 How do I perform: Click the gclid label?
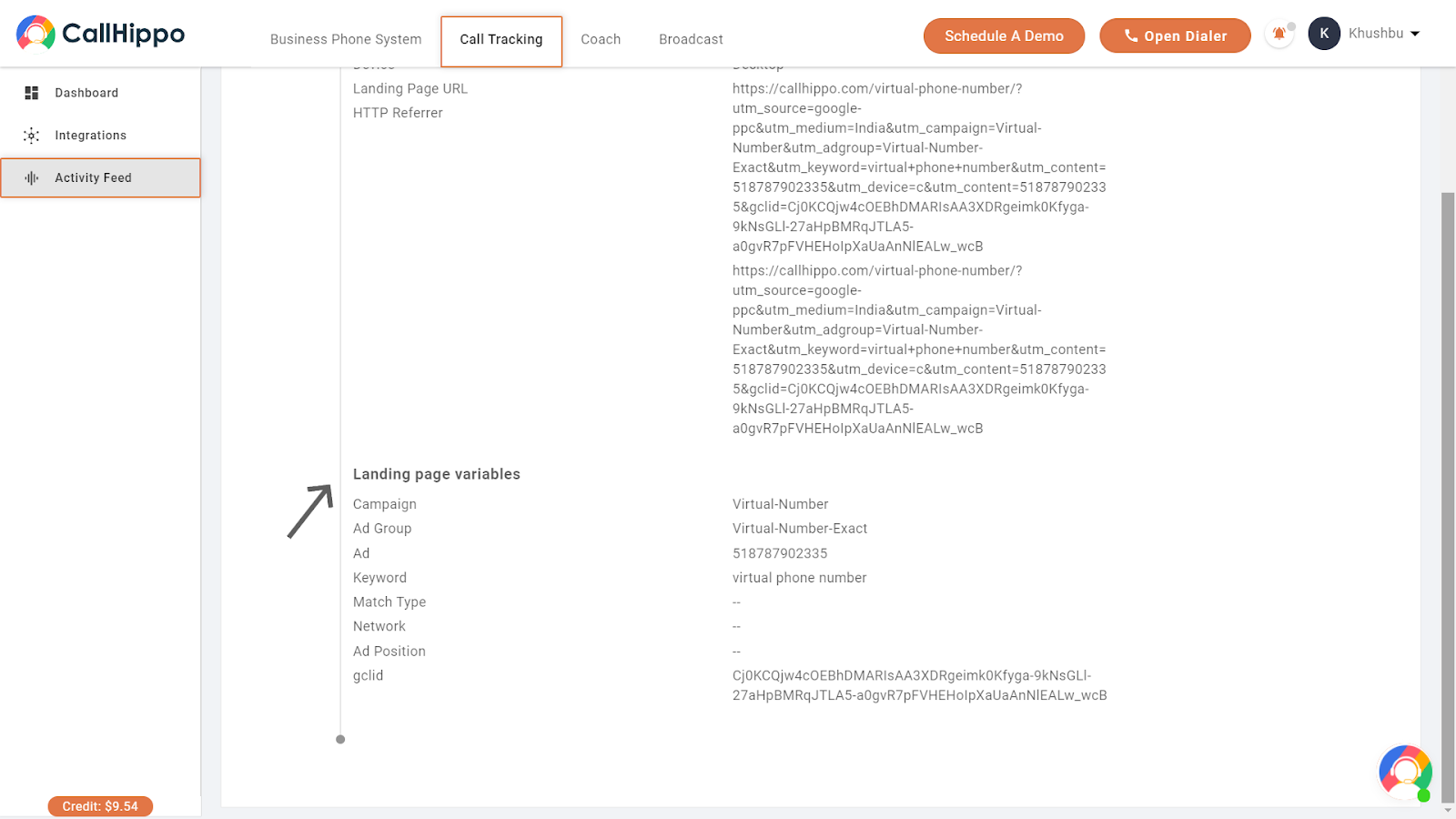point(369,676)
